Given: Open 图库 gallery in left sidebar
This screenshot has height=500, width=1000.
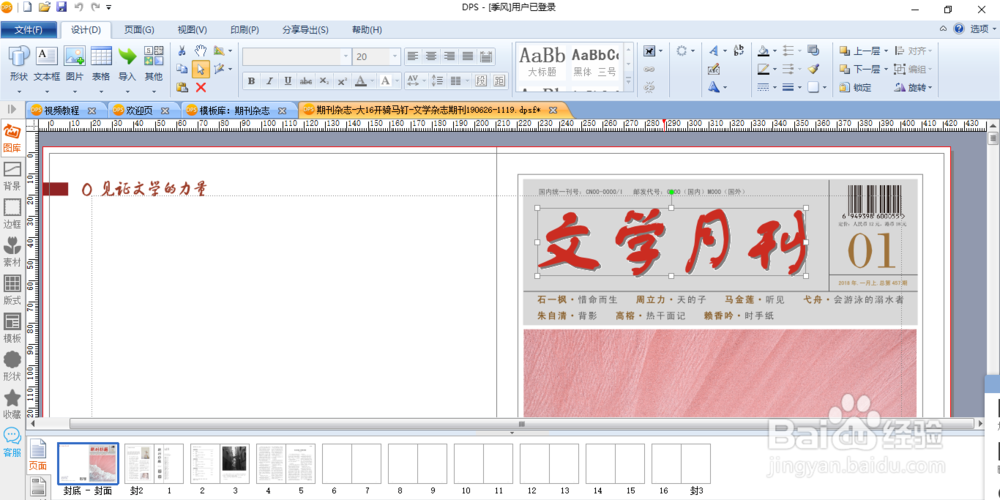Looking at the screenshot, I should (x=12, y=138).
